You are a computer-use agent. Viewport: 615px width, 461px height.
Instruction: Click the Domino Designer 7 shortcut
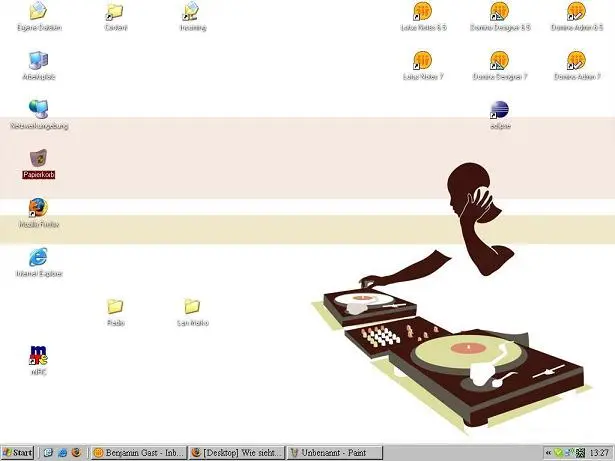[500, 61]
